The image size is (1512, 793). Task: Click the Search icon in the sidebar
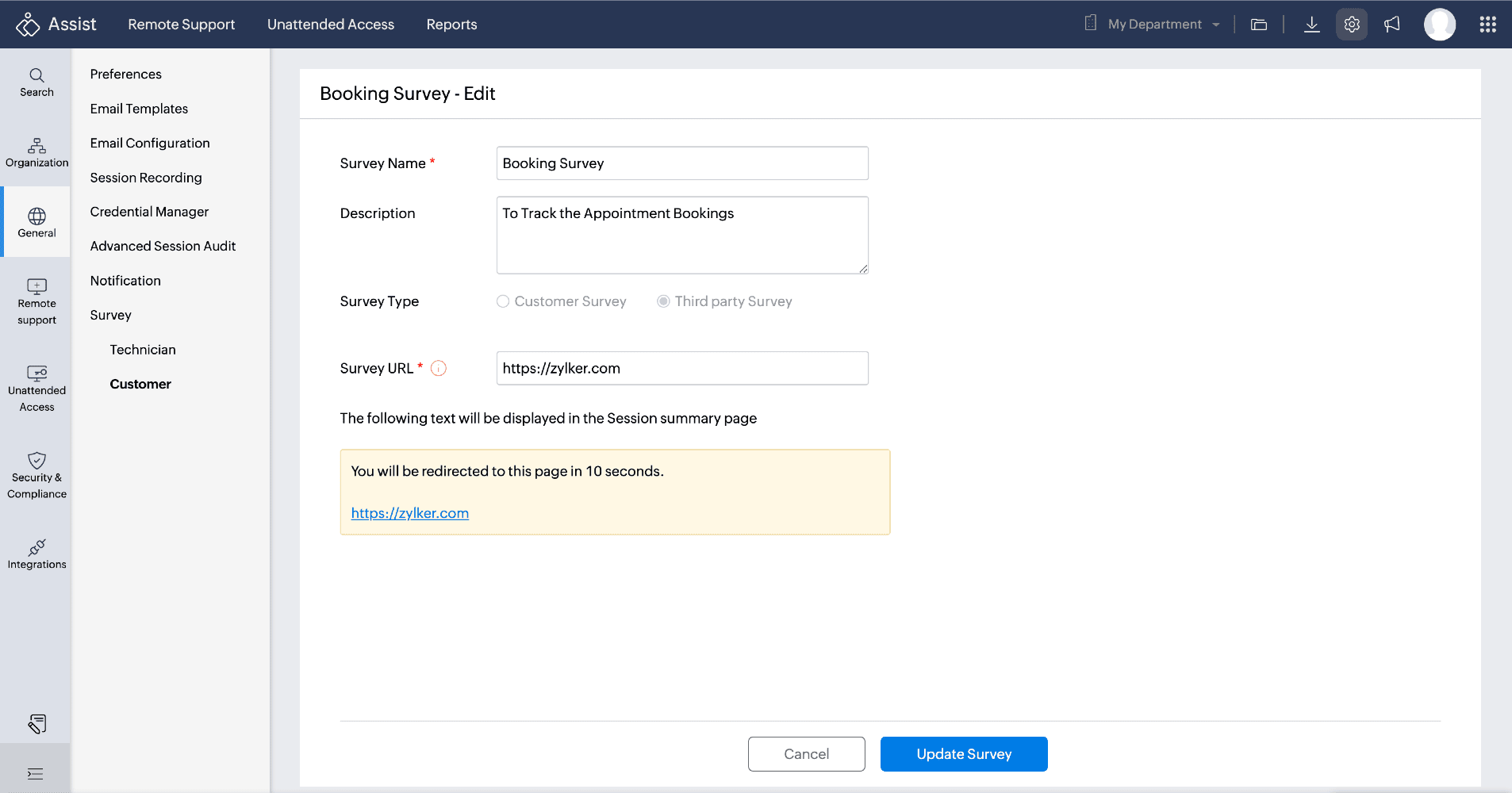tap(36, 75)
